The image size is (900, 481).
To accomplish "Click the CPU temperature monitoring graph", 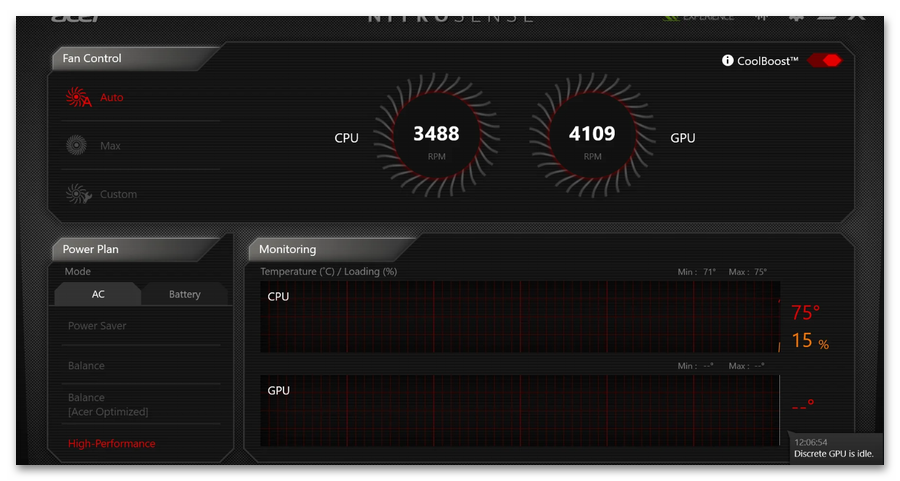I will pyautogui.click(x=519, y=317).
